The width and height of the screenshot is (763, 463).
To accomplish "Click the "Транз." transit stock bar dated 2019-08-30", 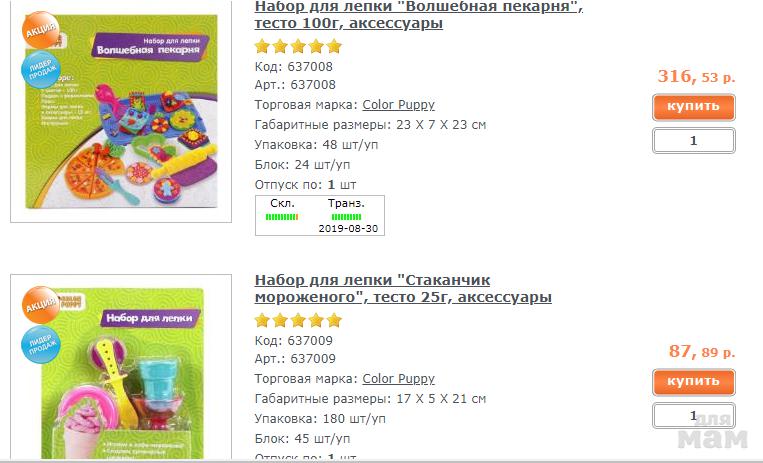I will [x=346, y=217].
